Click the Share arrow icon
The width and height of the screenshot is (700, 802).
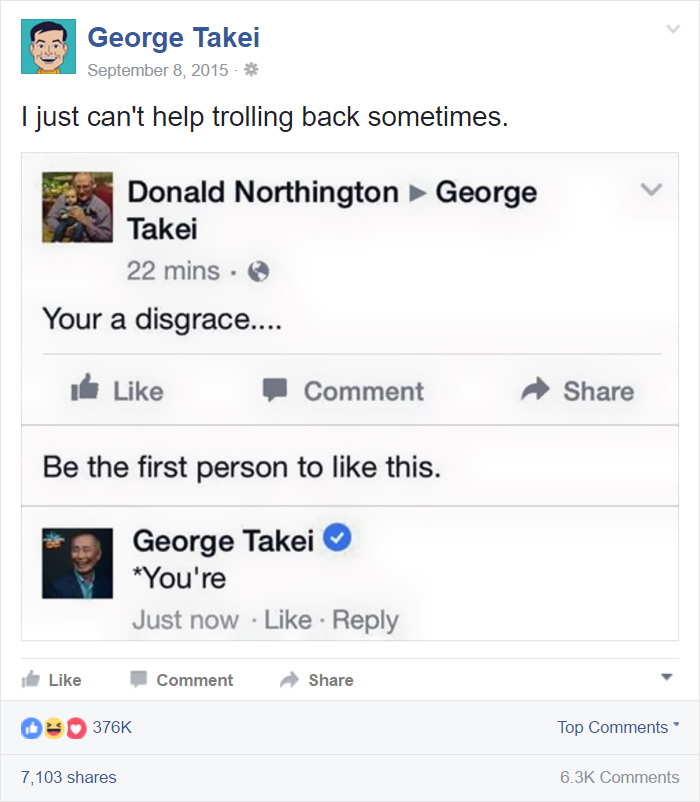tap(290, 679)
